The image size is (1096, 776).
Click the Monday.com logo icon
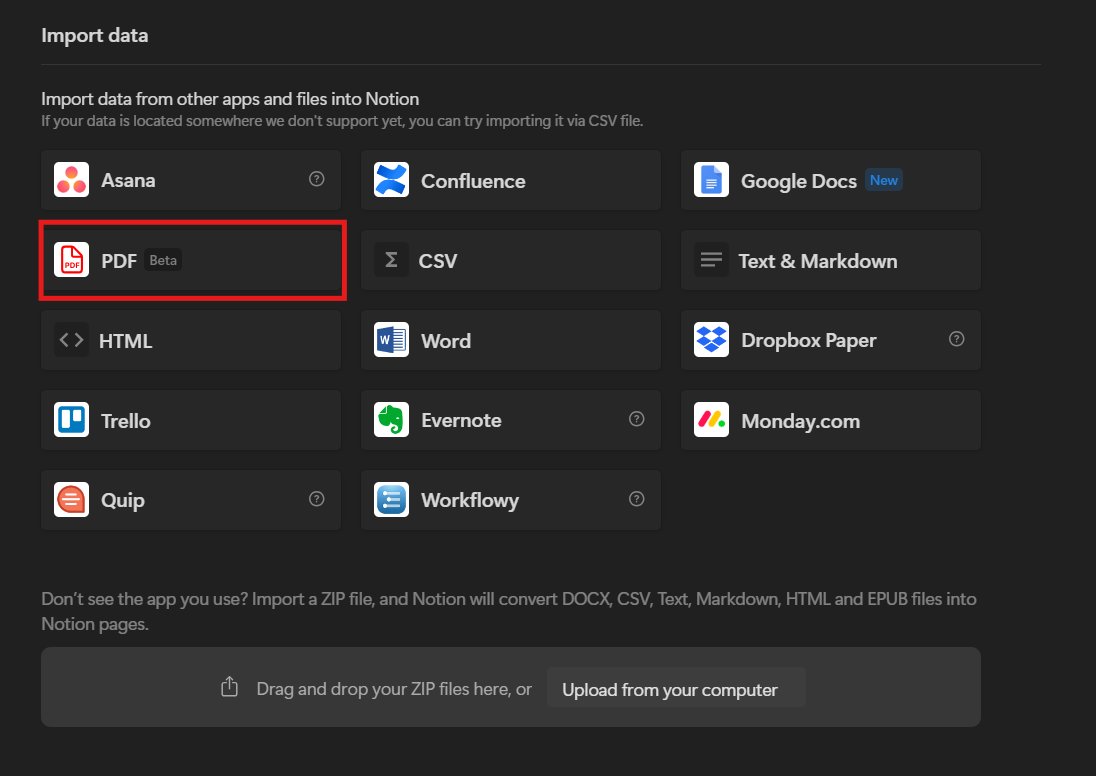coord(712,419)
